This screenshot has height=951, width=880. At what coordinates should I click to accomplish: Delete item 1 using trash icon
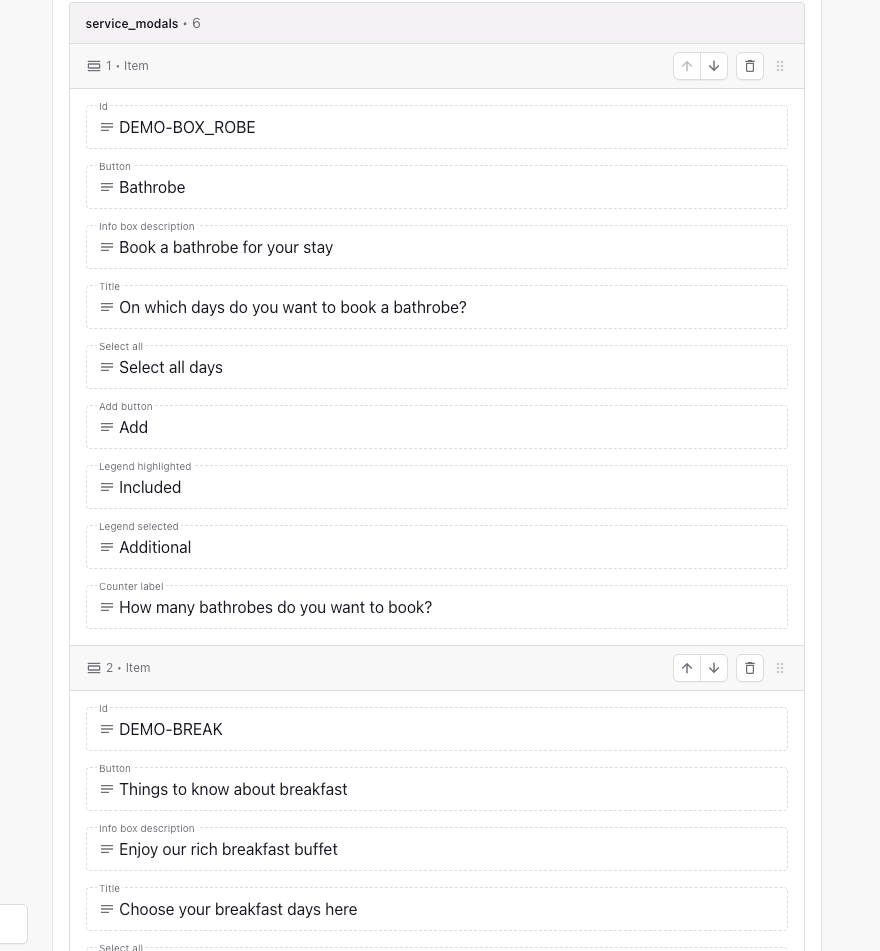(750, 66)
